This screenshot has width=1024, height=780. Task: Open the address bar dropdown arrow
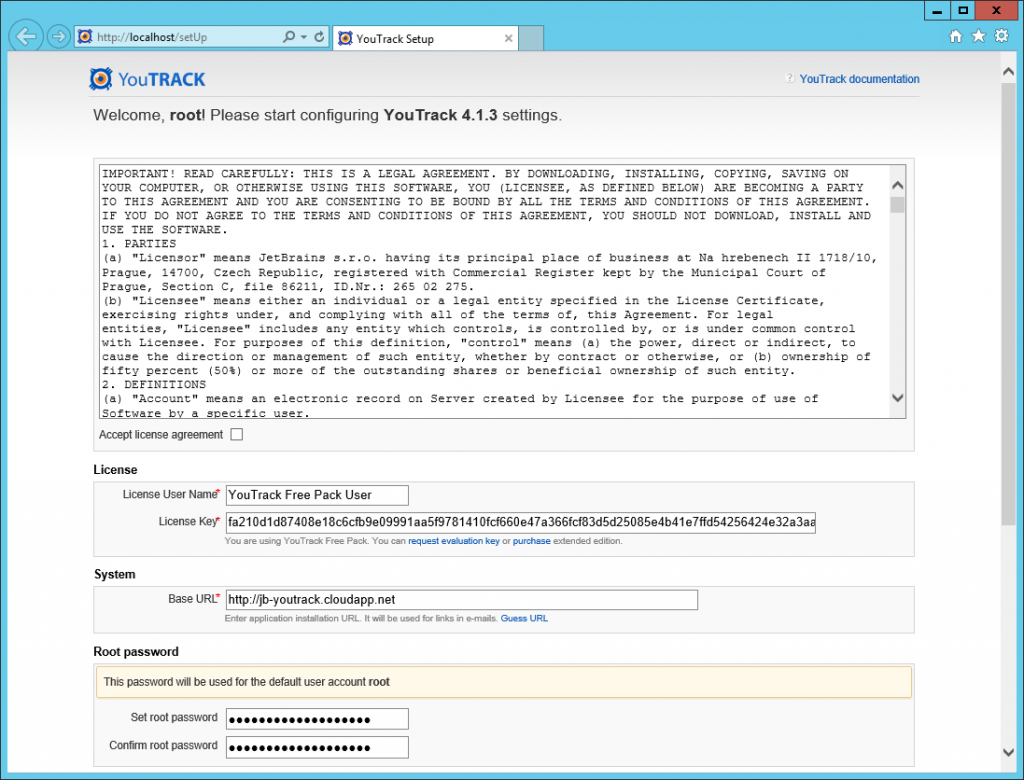(304, 37)
